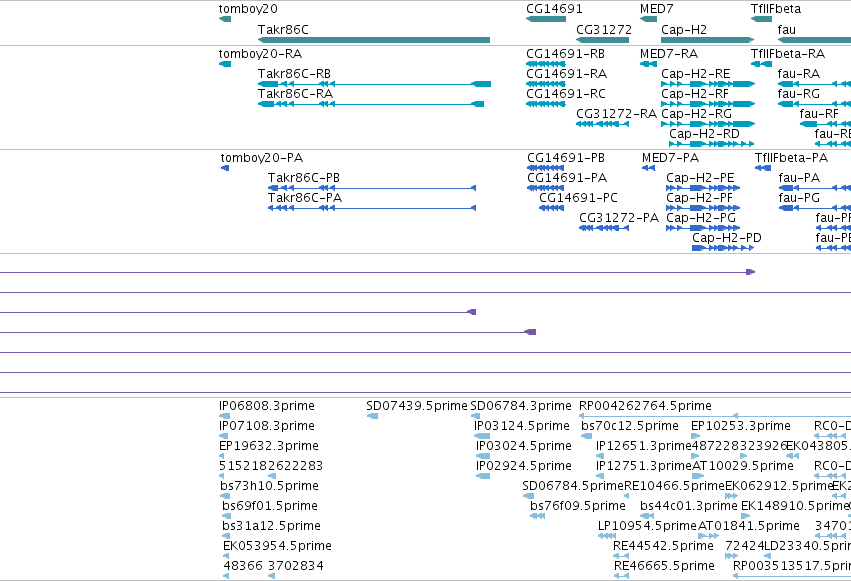Click the fau-RA transcript label

pos(799,74)
